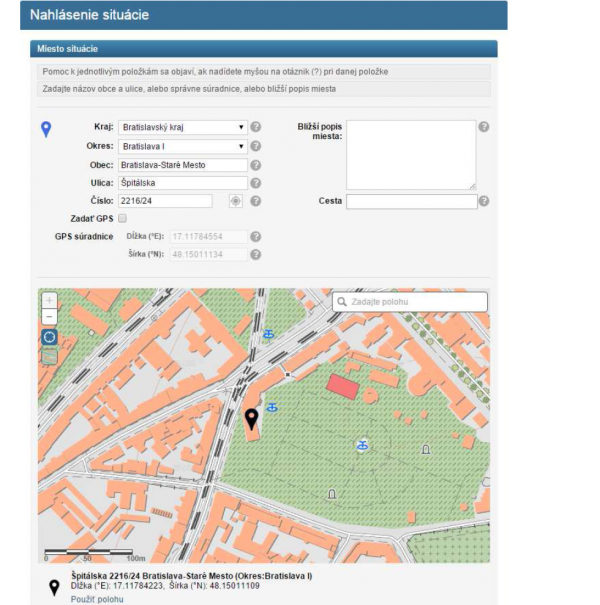The image size is (600, 605).
Task: Switch map layer with the layer thumbnail button
Action: (49, 357)
